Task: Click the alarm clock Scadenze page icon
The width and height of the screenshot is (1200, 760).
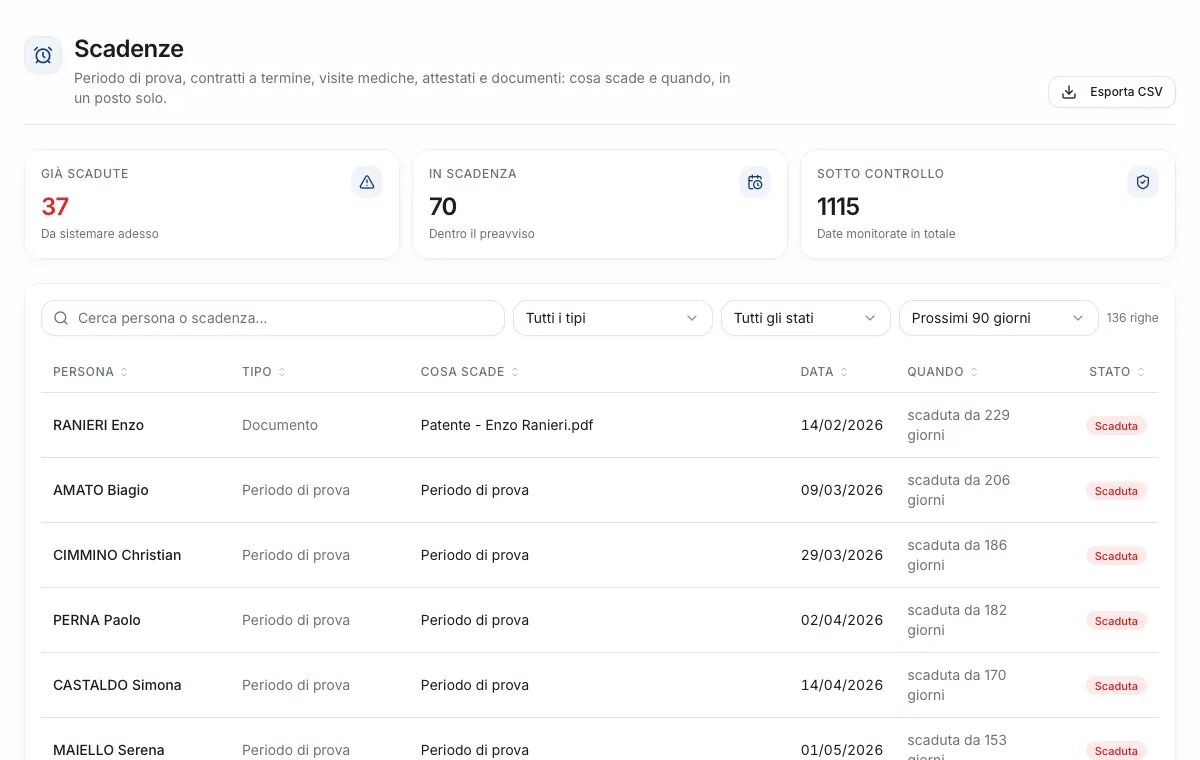Action: click(43, 55)
